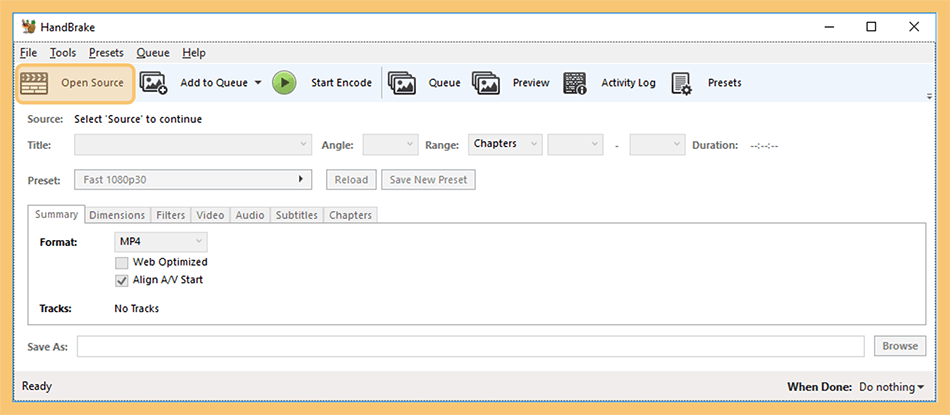This screenshot has width=950, height=415.
Task: Click the toolbar overflow arrow at far right
Action: coord(929,96)
